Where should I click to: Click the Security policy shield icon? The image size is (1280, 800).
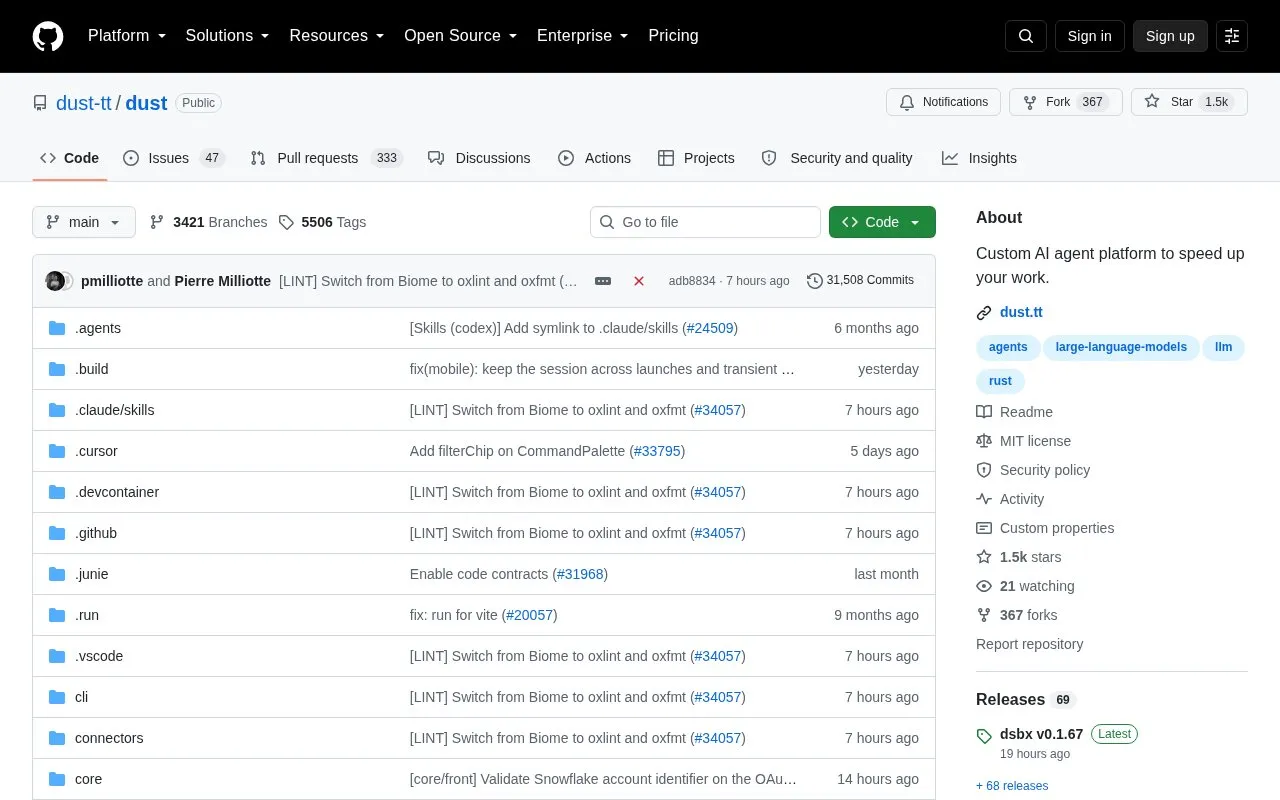tap(984, 470)
